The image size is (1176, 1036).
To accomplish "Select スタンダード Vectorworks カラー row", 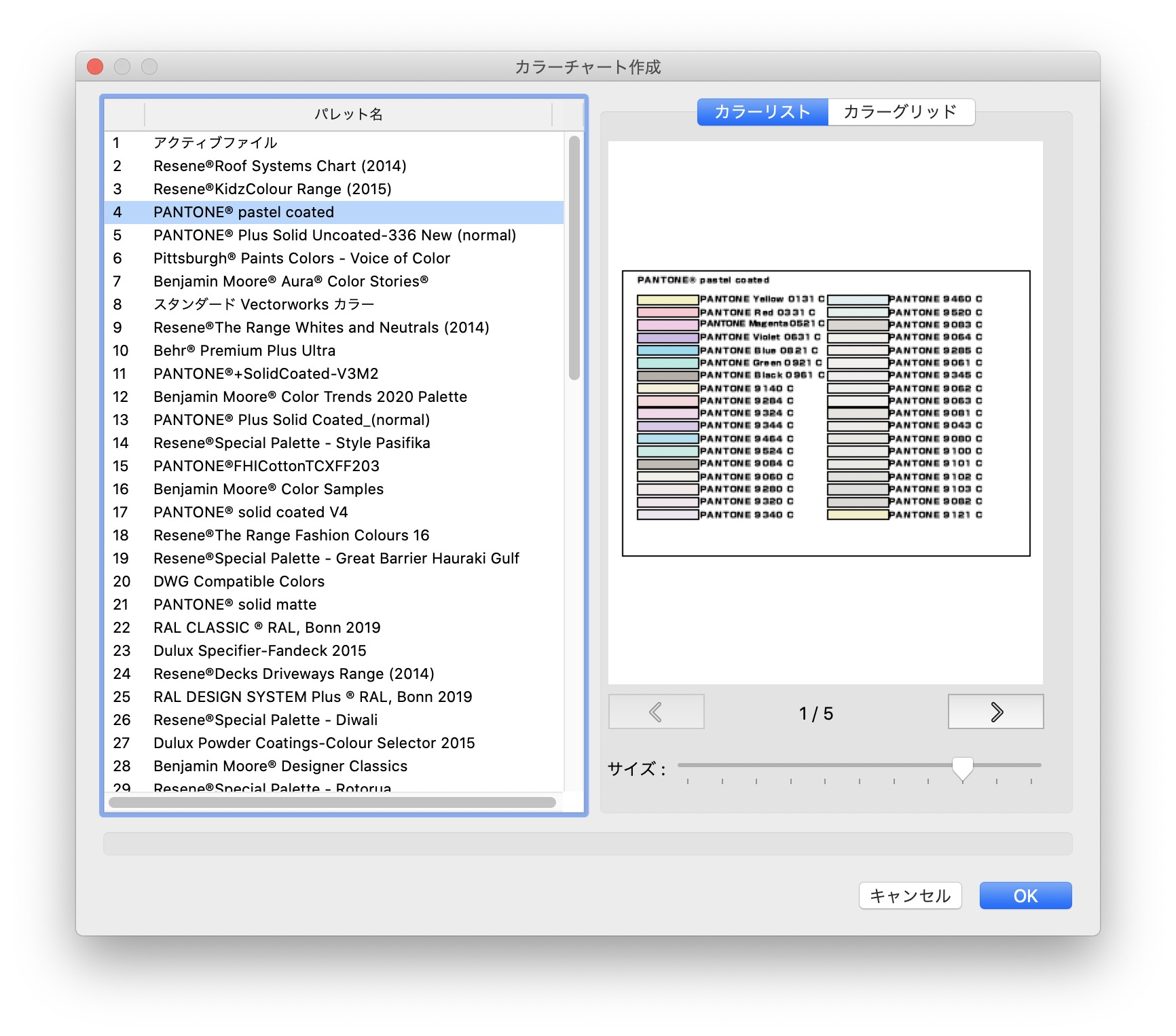I will (334, 304).
